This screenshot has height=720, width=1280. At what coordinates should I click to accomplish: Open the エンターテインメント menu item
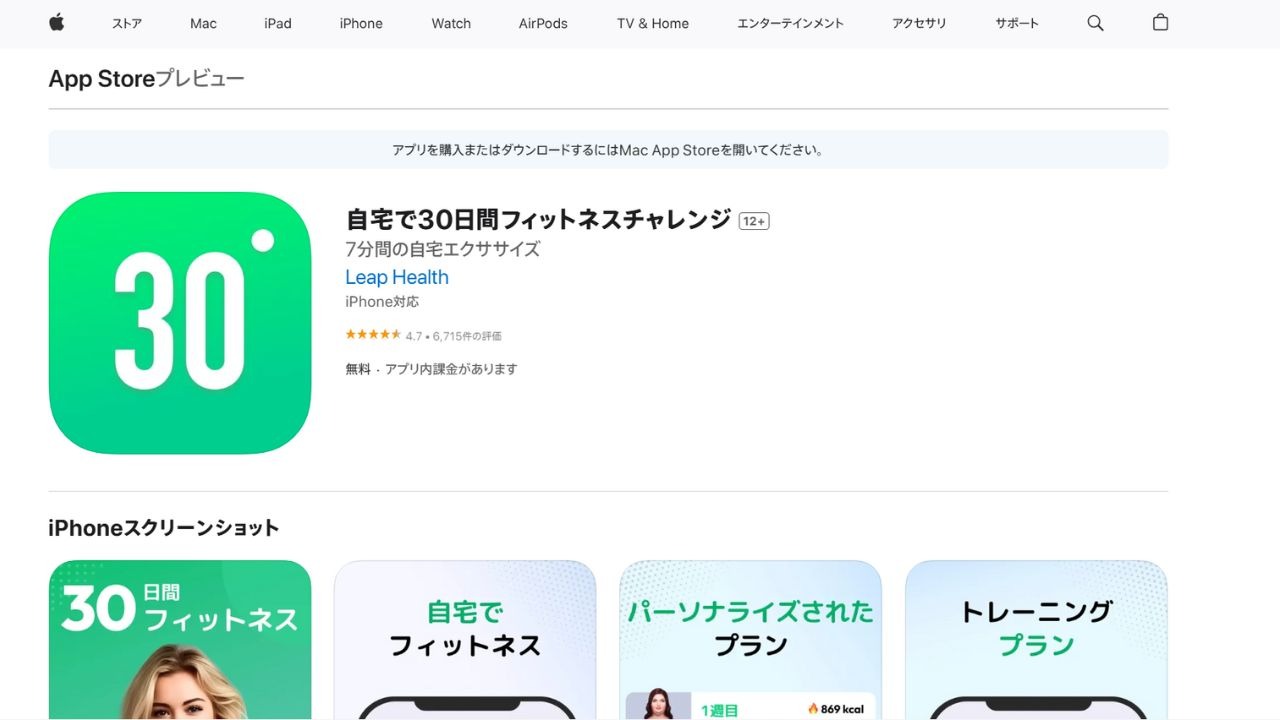pos(790,23)
